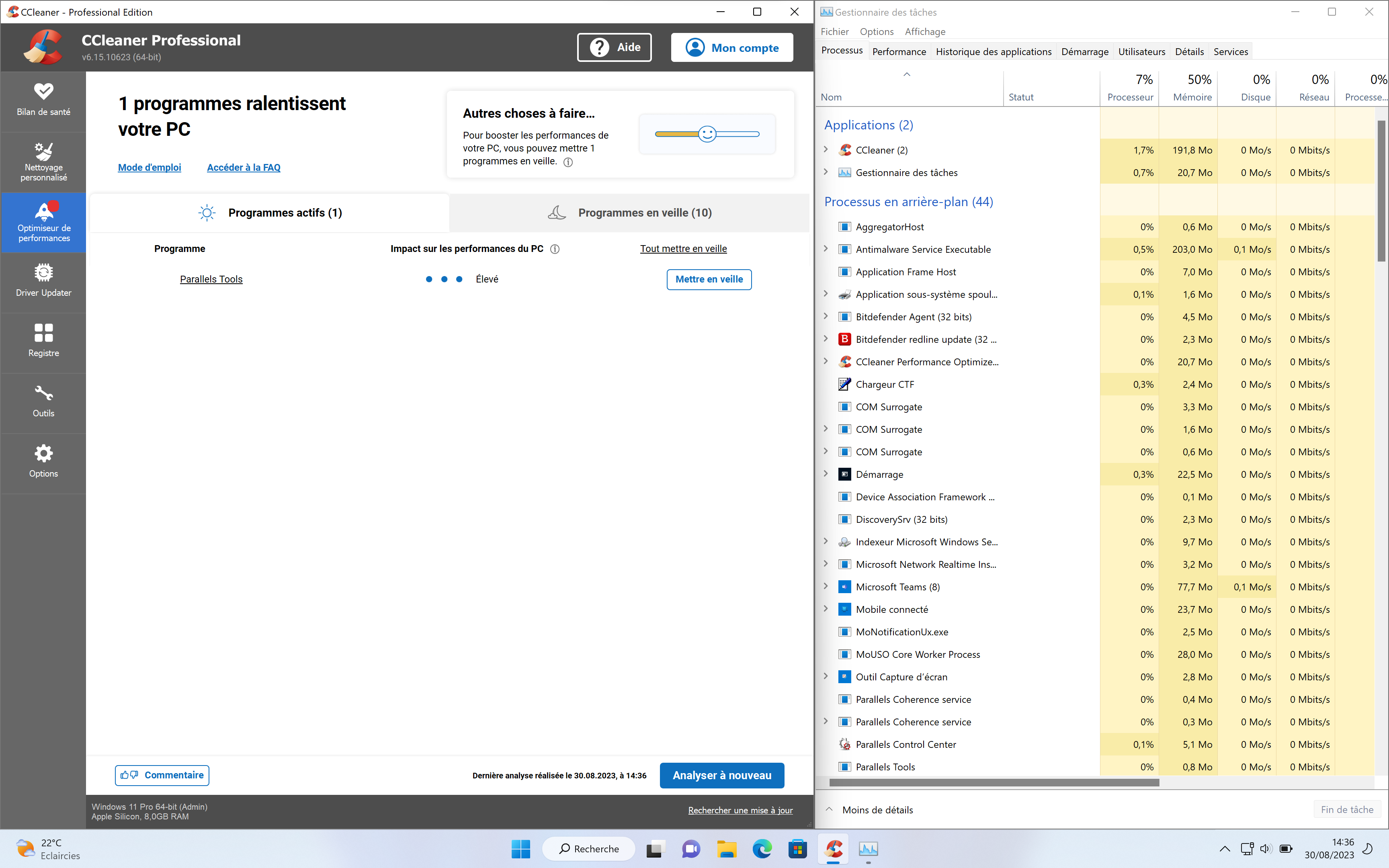Screen dimensions: 1389x868
Task: Switch to Services tab in Task Manager
Action: (1231, 52)
